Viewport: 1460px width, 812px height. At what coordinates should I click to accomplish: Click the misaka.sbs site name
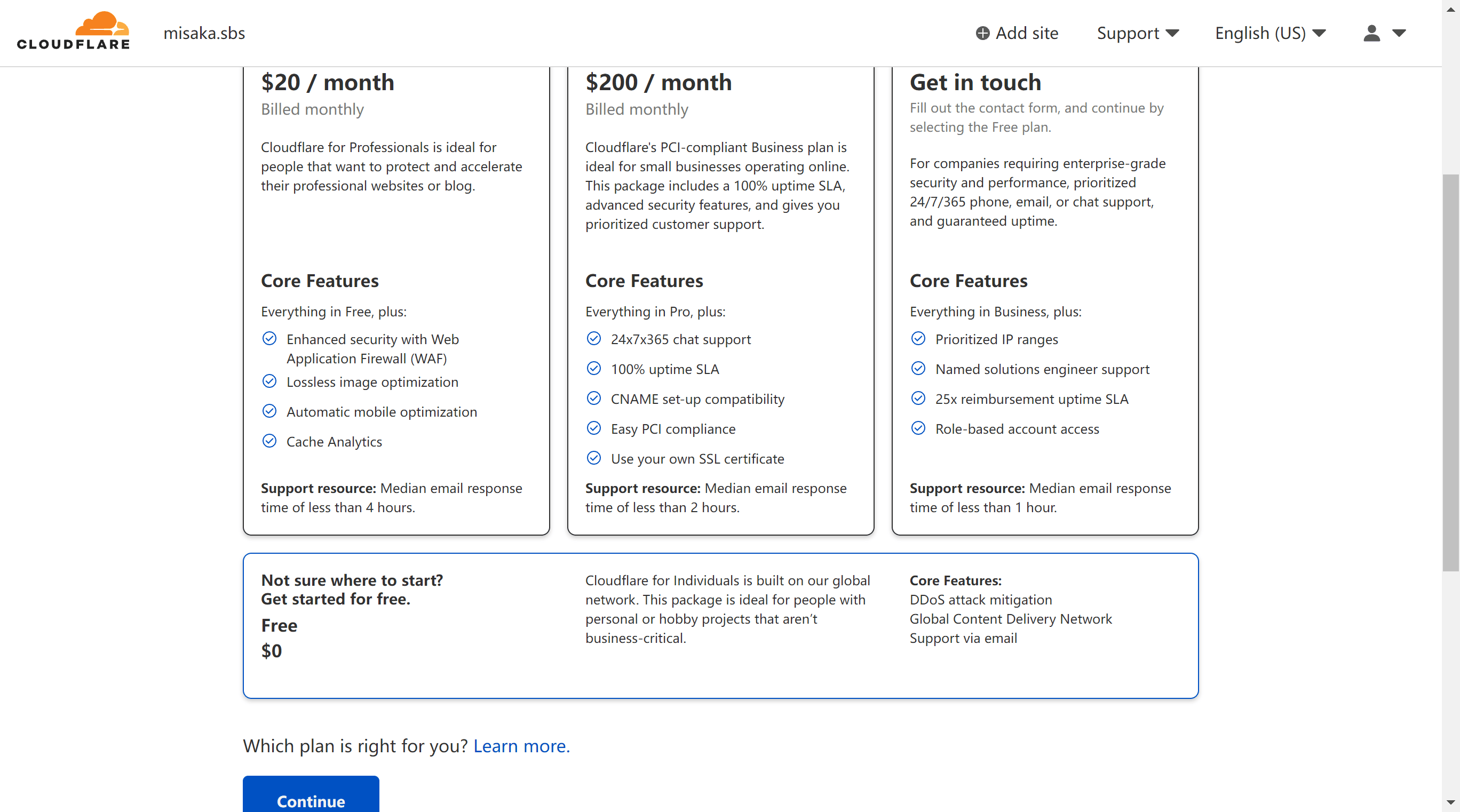pos(204,34)
